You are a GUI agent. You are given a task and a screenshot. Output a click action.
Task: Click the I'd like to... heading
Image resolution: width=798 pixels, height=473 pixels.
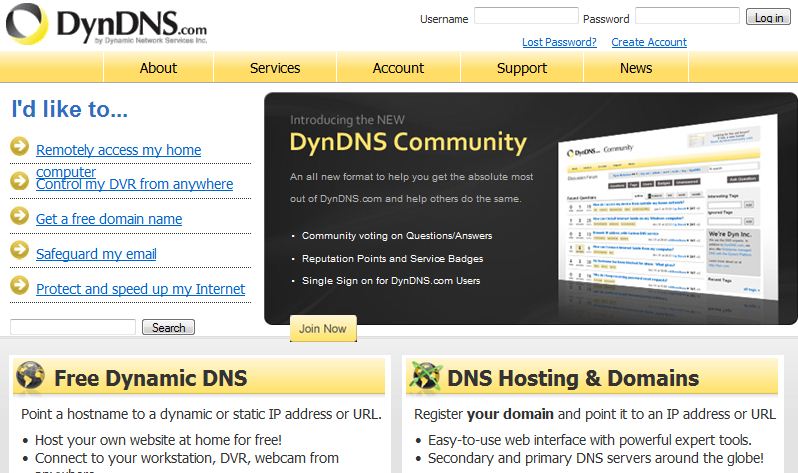(x=70, y=109)
